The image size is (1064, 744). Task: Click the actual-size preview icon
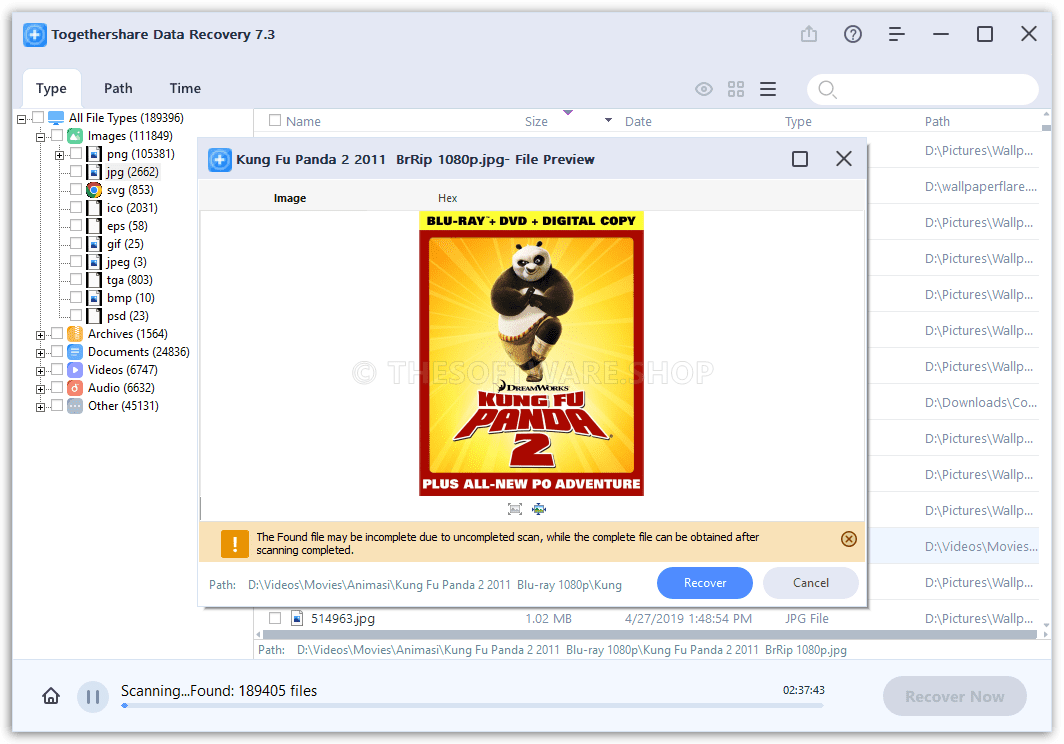click(539, 509)
